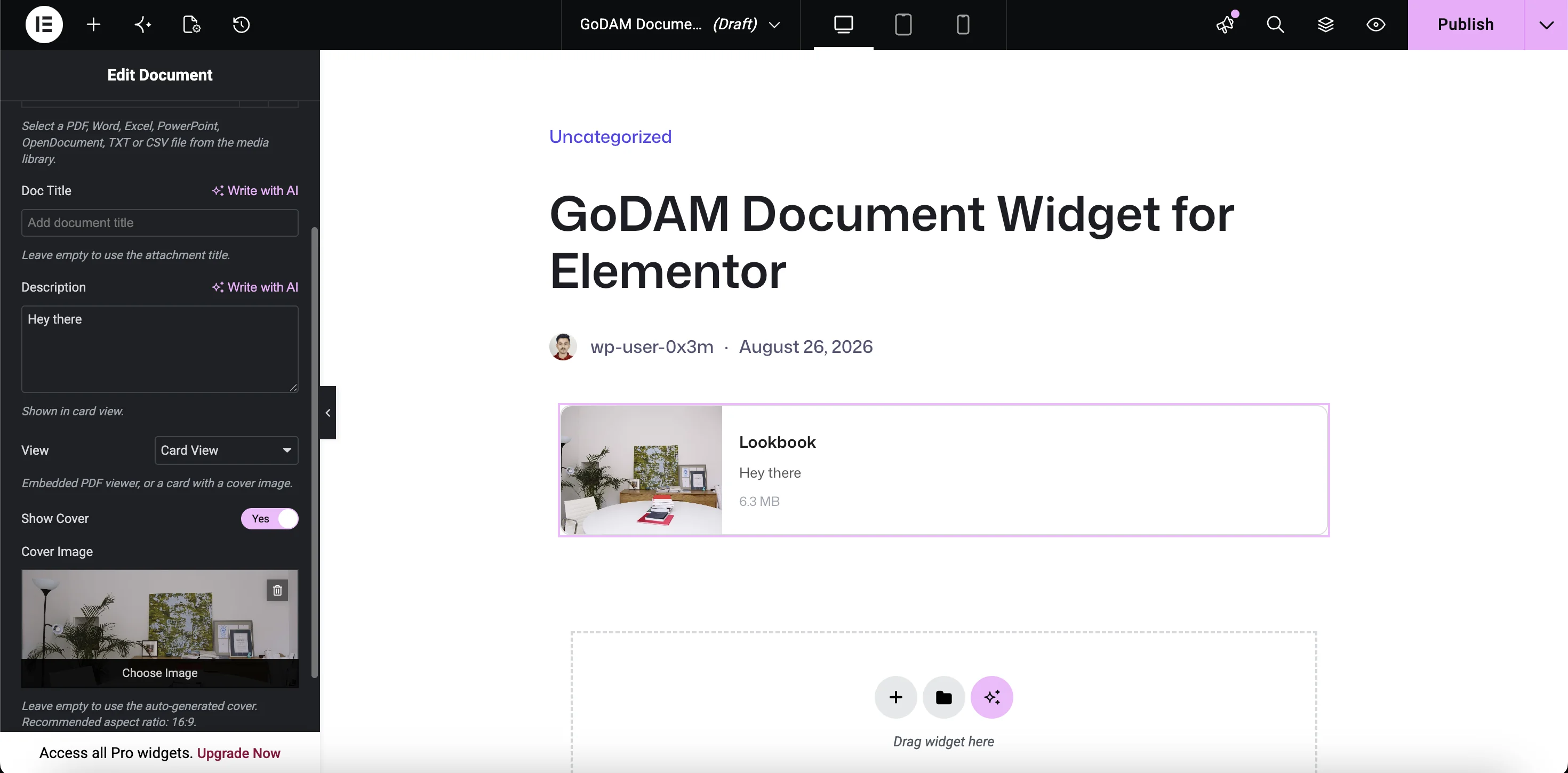The width and height of the screenshot is (1568, 773).
Task: Open the structure layers panel
Action: tap(1326, 25)
